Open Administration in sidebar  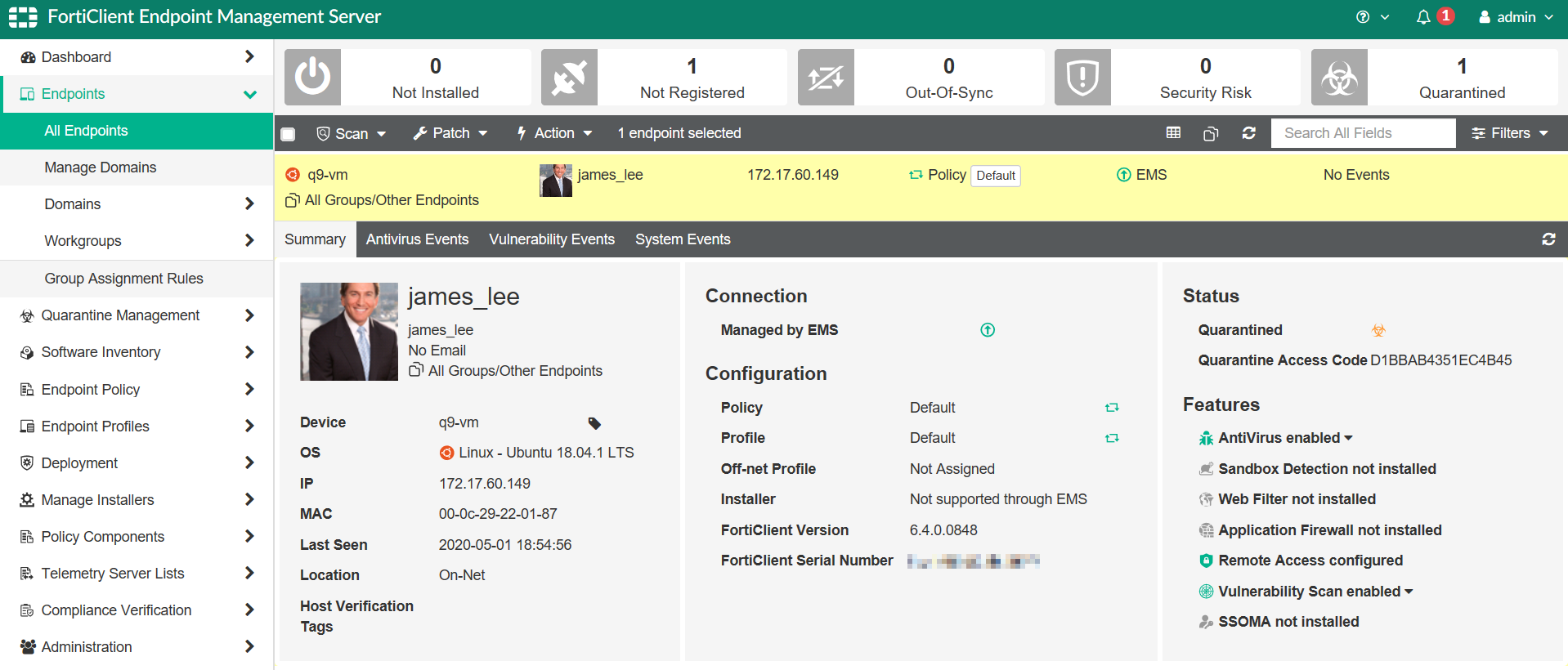pos(137,647)
